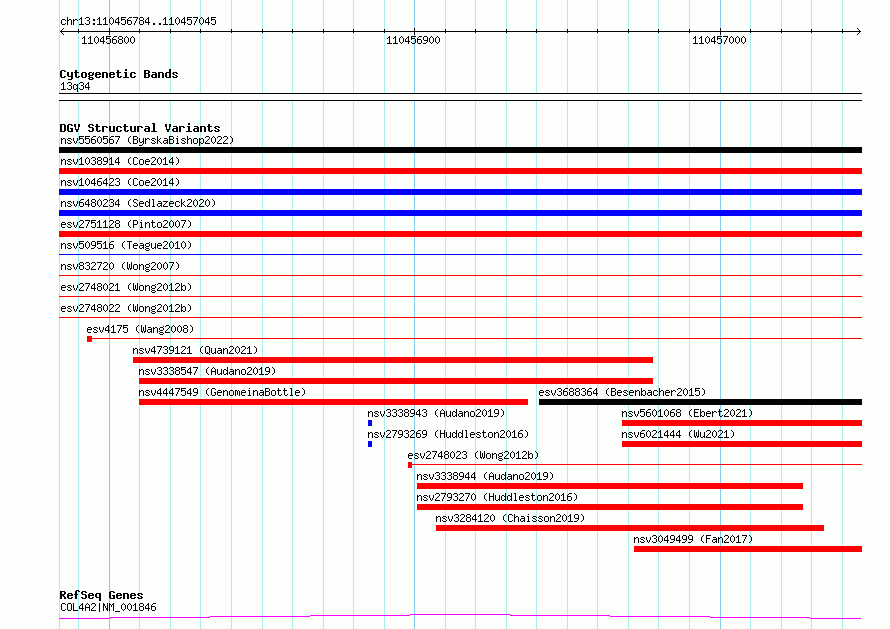Open the nsv3284120 (Chaisson2019) label

pos(510,518)
